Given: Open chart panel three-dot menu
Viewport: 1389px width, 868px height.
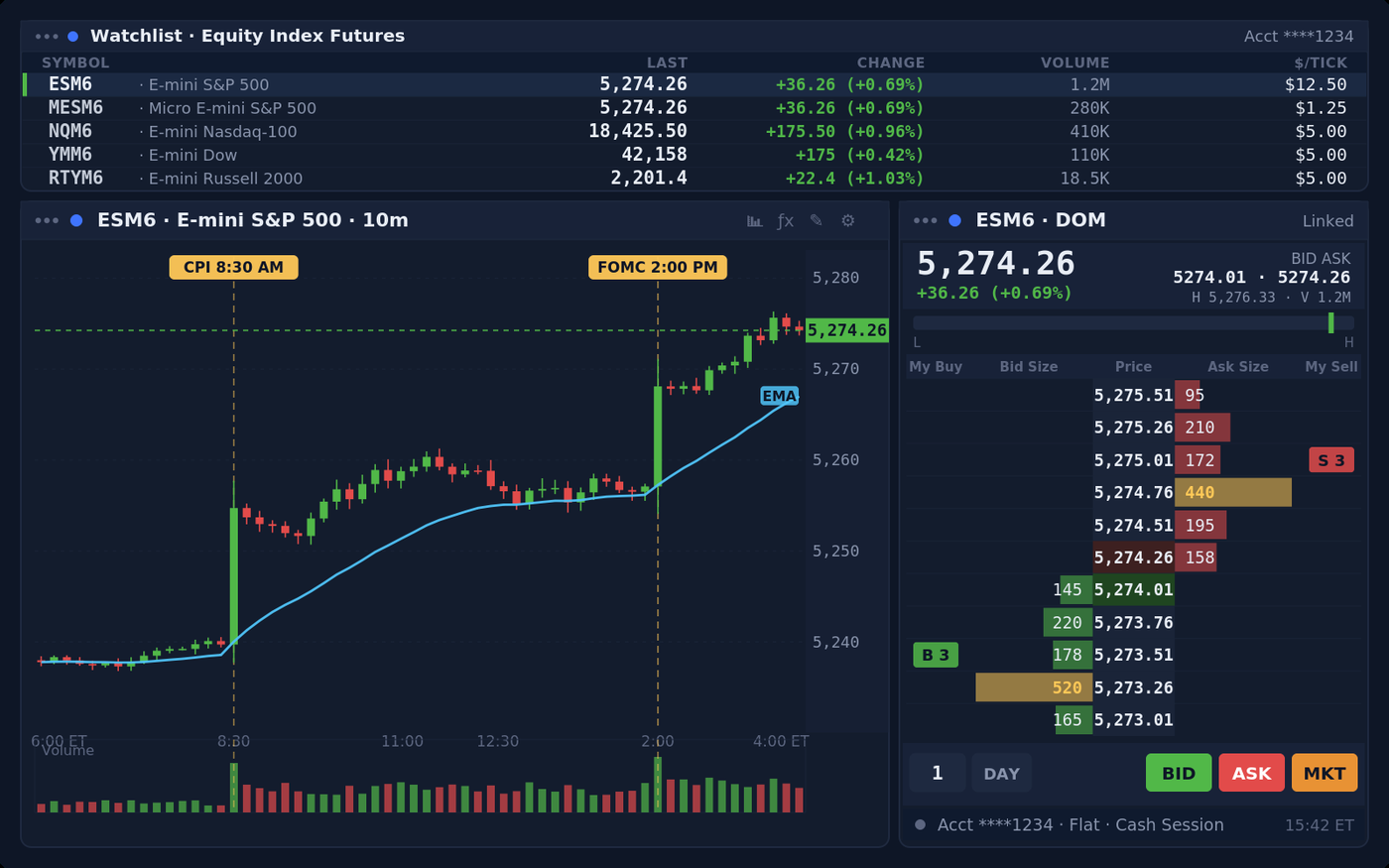Looking at the screenshot, I should point(47,220).
